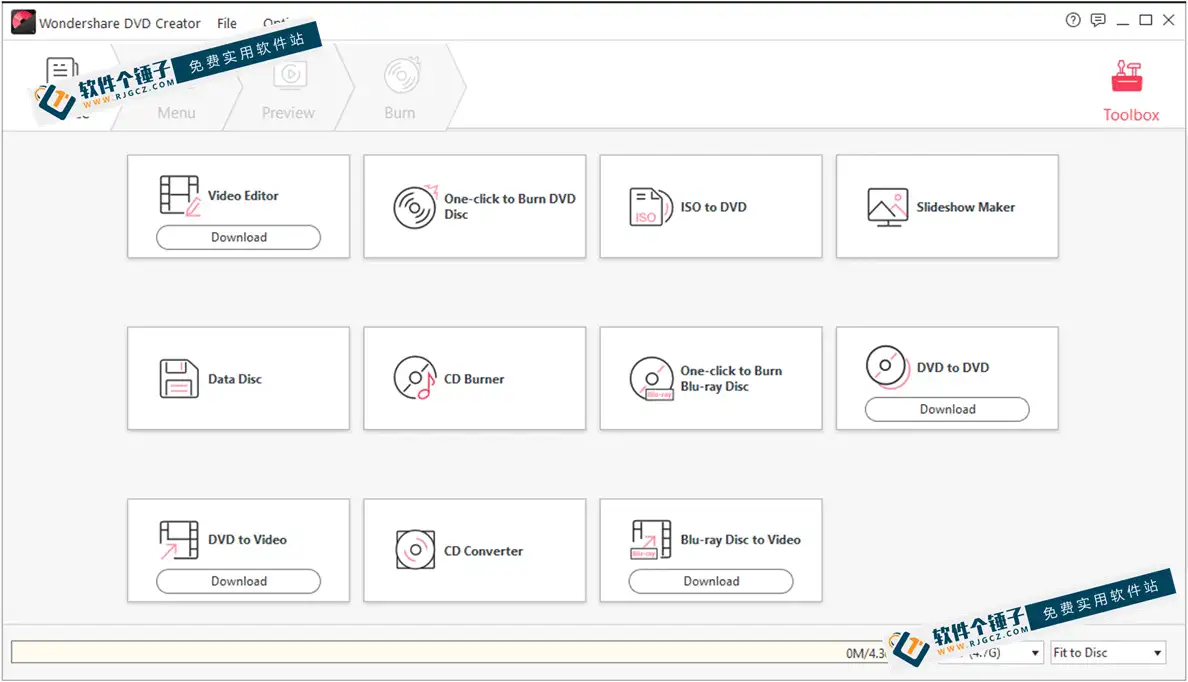This screenshot has height=682, width=1188.
Task: Select the DVD to DVD disc icon
Action: 887,368
